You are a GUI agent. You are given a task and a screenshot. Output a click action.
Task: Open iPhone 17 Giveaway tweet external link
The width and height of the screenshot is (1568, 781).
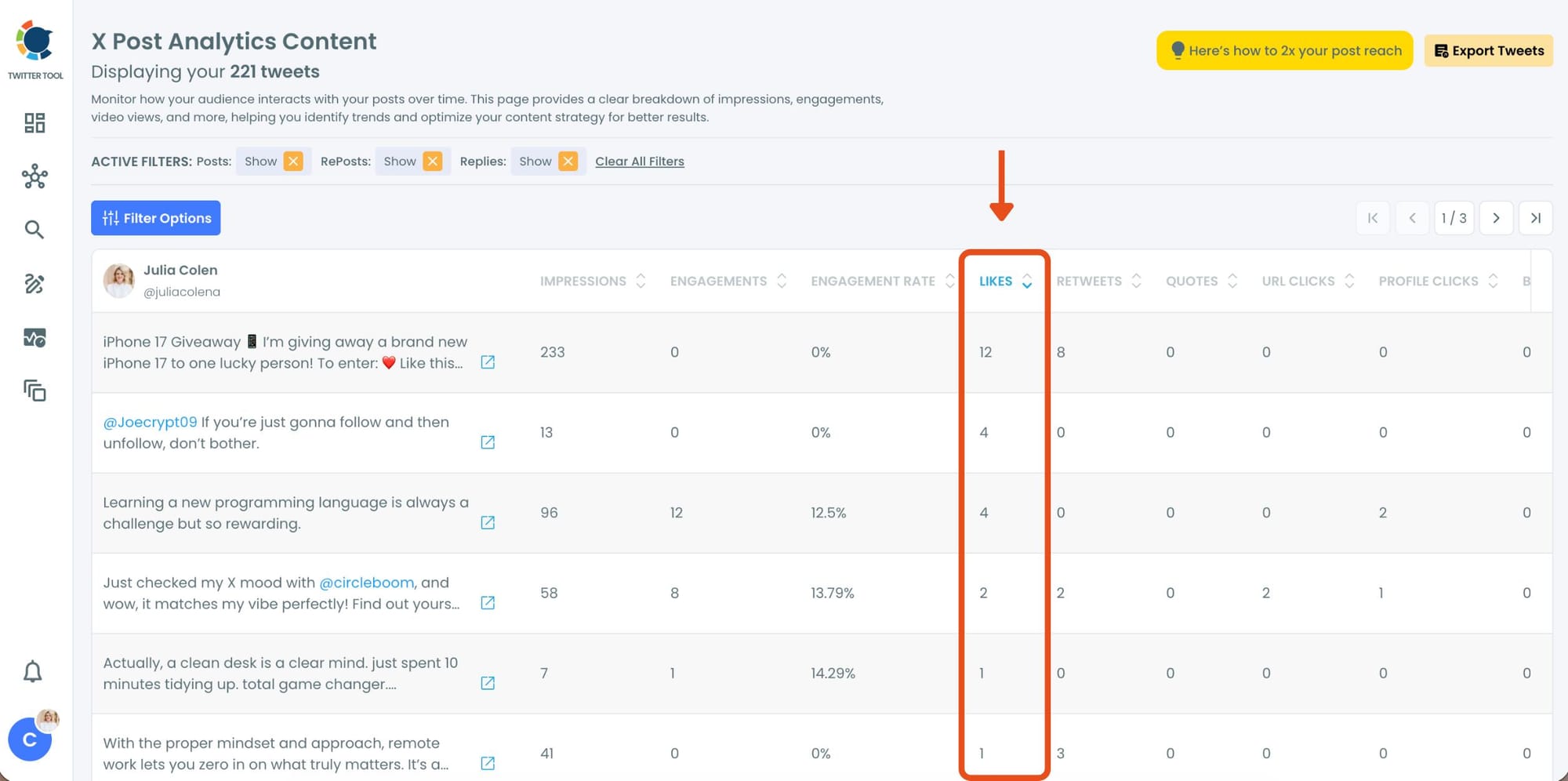488,362
